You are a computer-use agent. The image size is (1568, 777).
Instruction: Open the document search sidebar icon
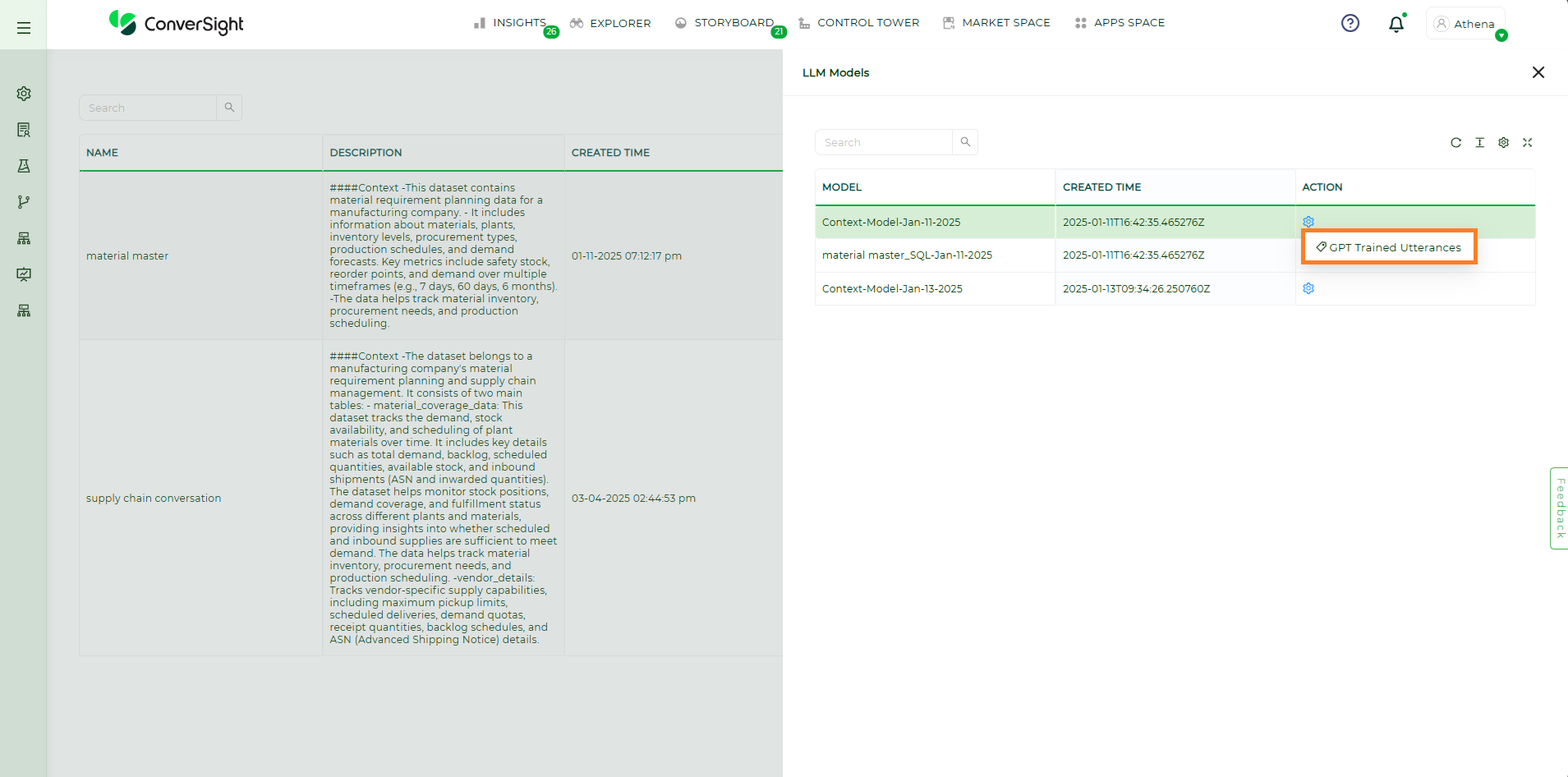point(24,130)
